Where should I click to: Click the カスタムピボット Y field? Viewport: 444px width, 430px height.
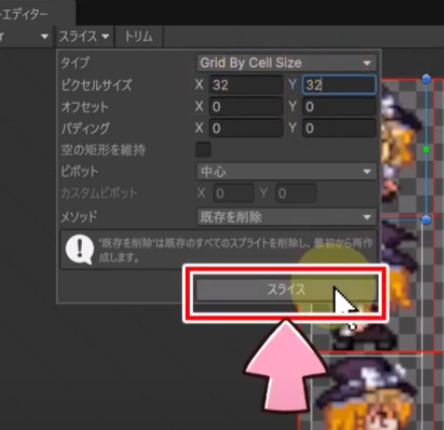click(296, 193)
